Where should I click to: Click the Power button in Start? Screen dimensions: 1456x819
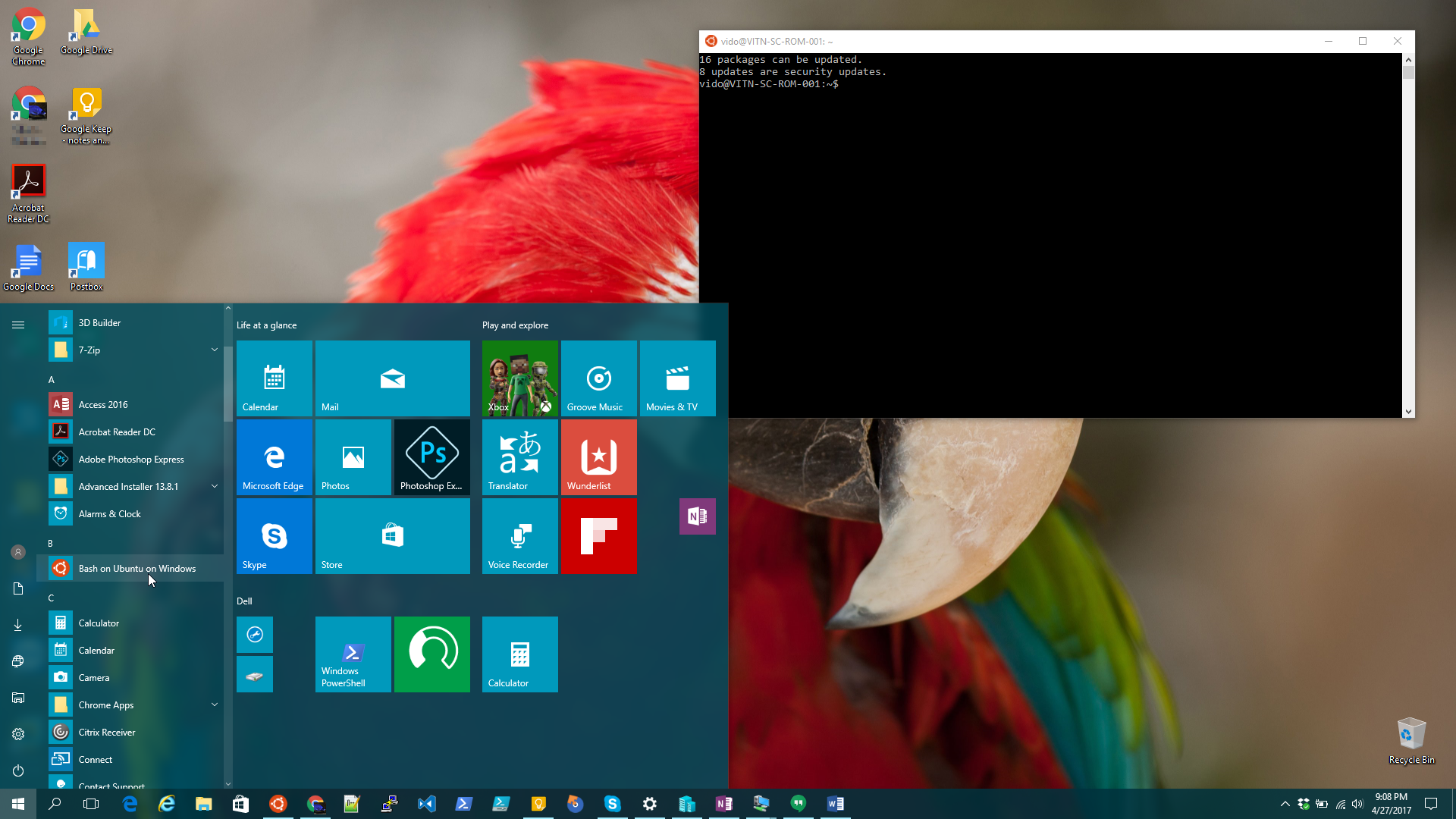tap(18, 770)
